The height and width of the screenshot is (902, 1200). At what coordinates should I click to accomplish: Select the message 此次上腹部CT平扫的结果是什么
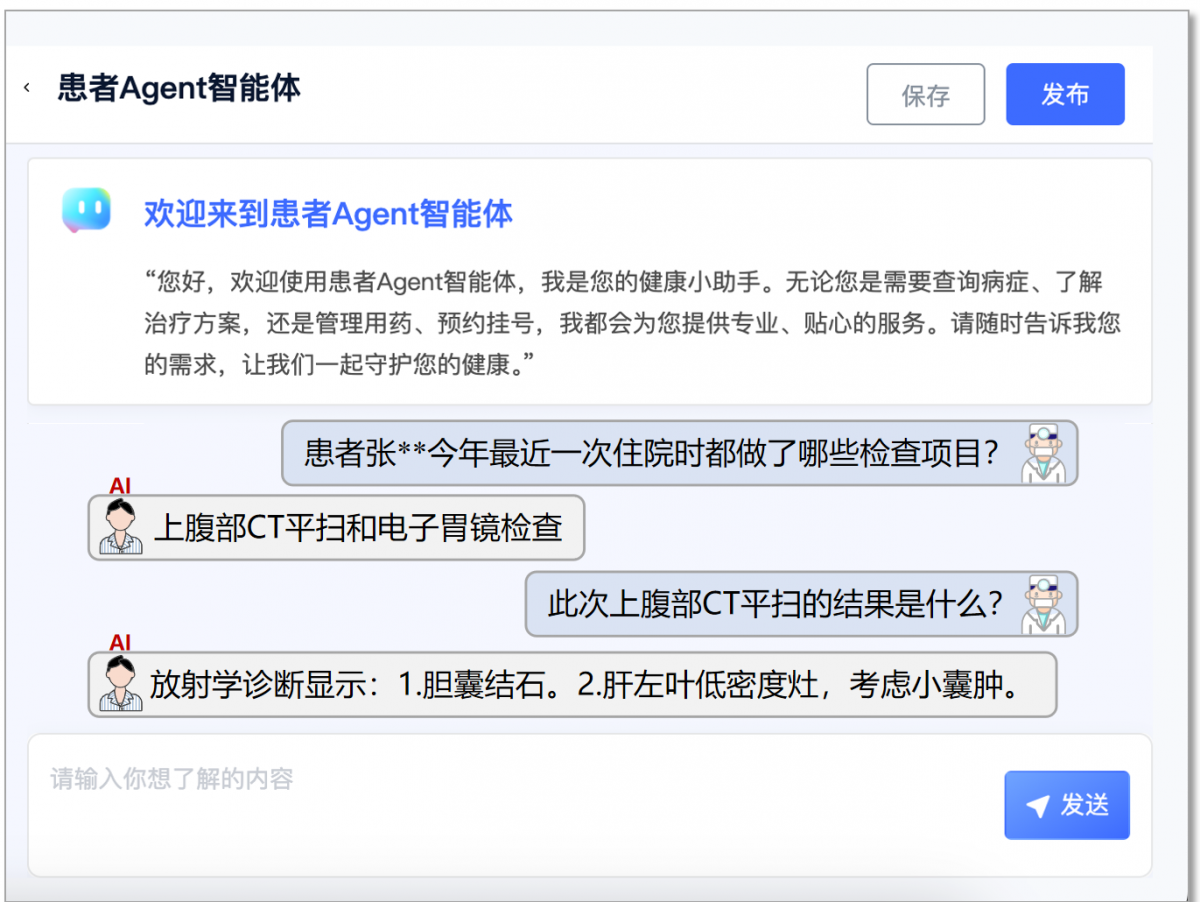775,605
